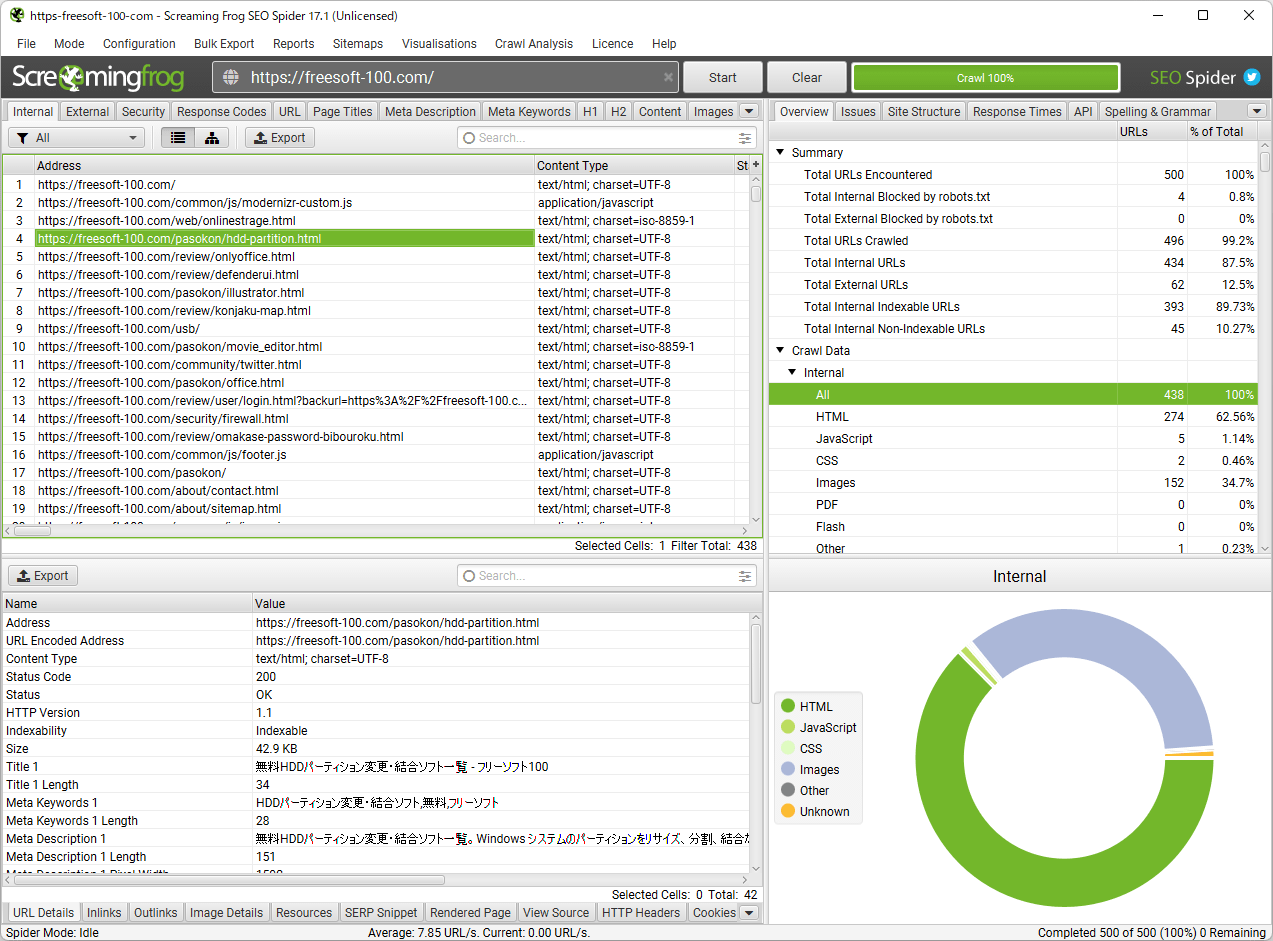Viewport: 1273px width, 941px height.
Task: Focus the upper table search field
Action: coord(608,138)
